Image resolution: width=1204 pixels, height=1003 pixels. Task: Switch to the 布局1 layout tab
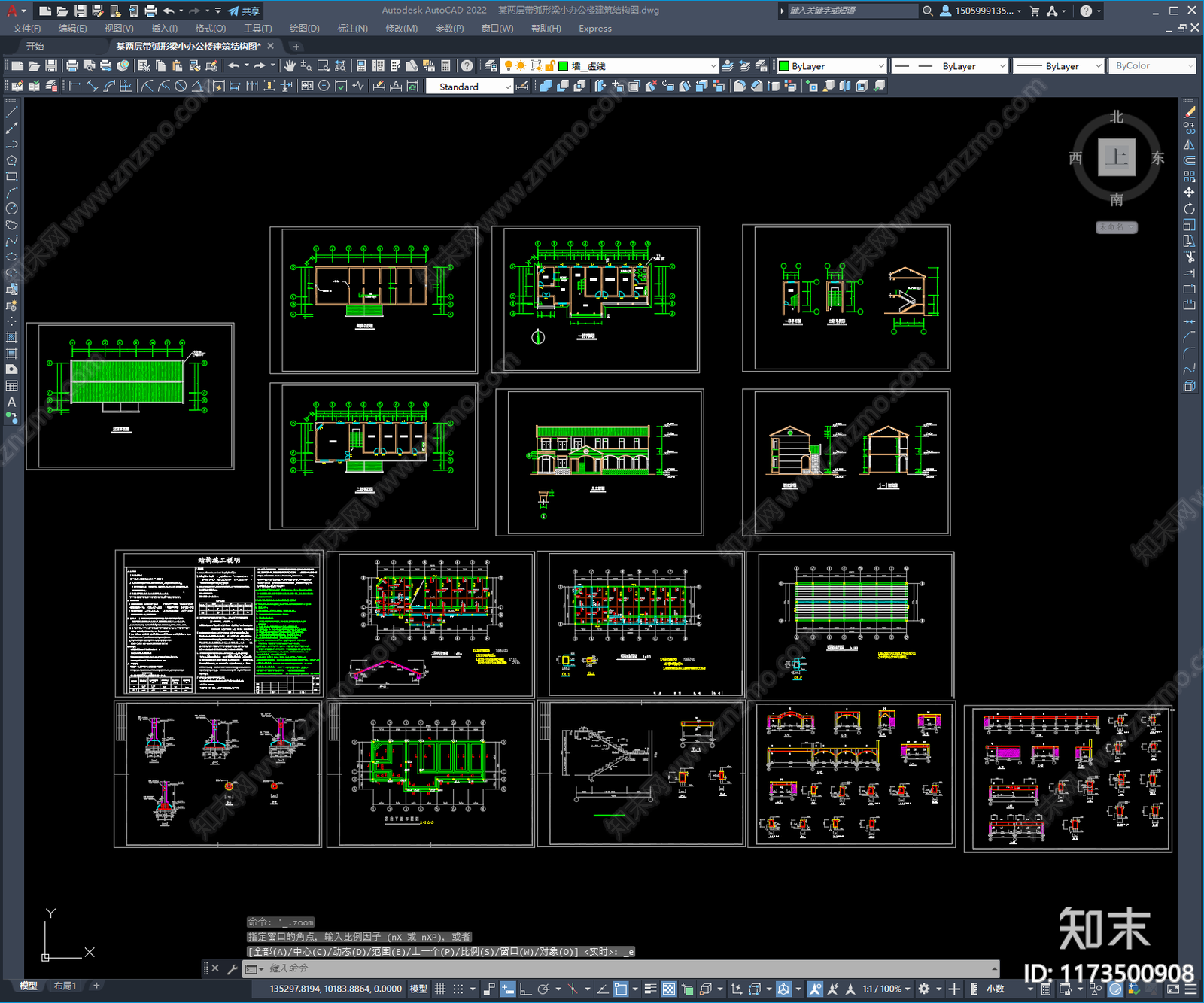65,986
